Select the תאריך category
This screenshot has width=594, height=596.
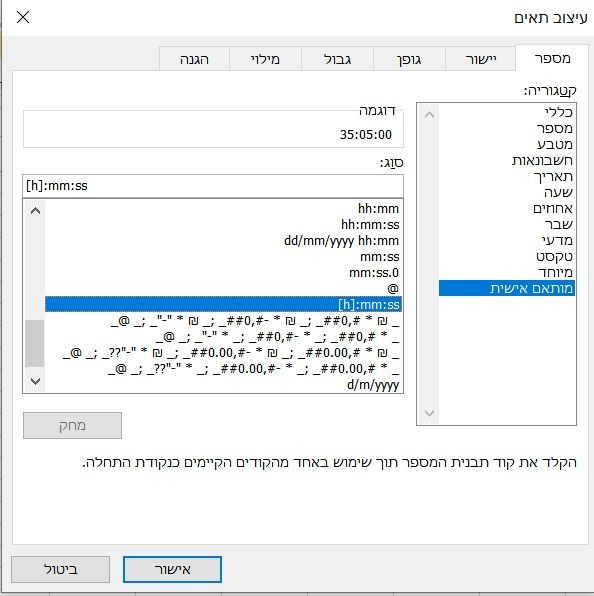coord(507,176)
